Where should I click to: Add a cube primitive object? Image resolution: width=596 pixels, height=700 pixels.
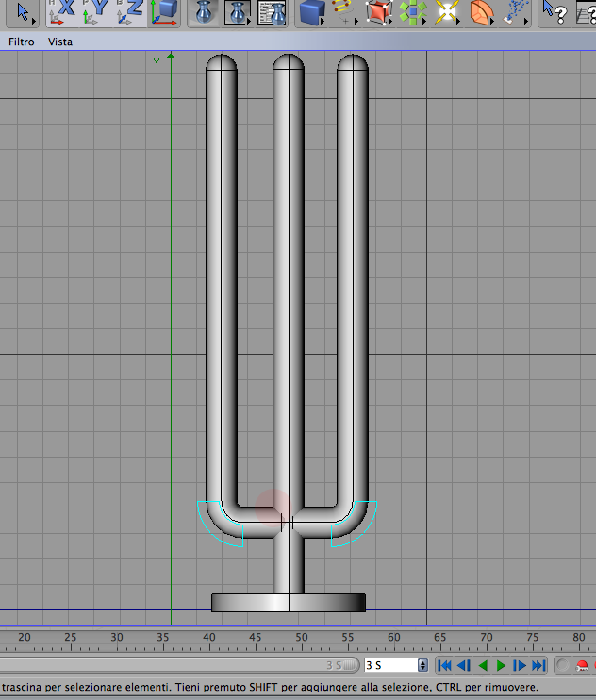[x=312, y=12]
